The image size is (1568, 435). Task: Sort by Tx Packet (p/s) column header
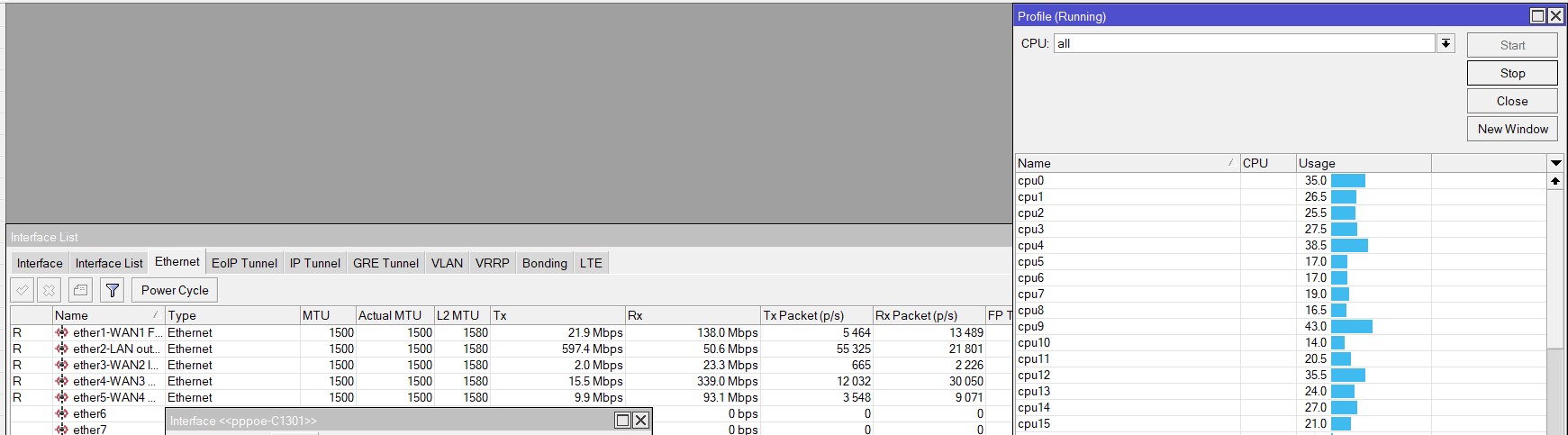click(x=816, y=315)
